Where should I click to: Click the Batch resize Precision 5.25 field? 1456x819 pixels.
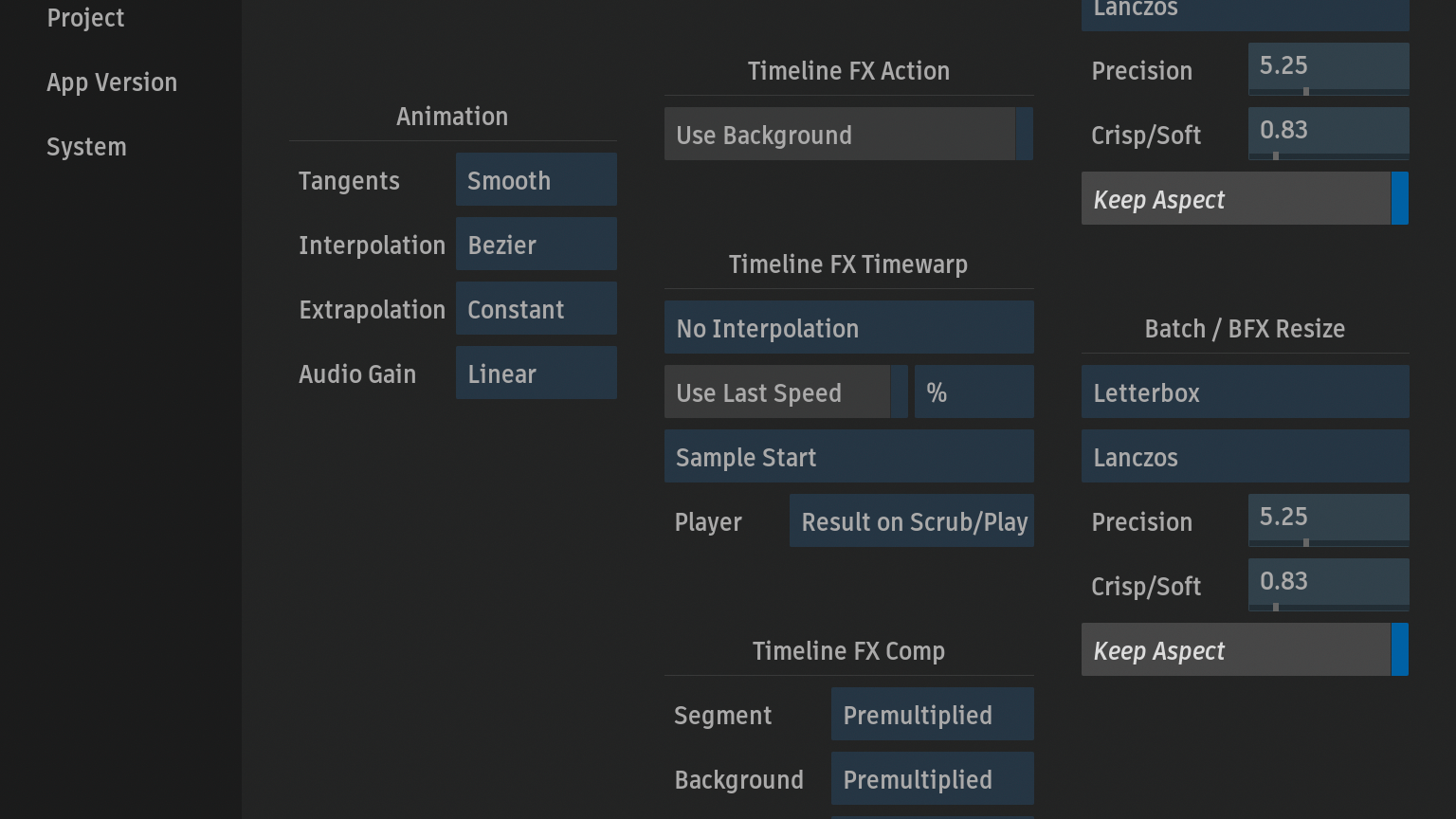point(1327,519)
